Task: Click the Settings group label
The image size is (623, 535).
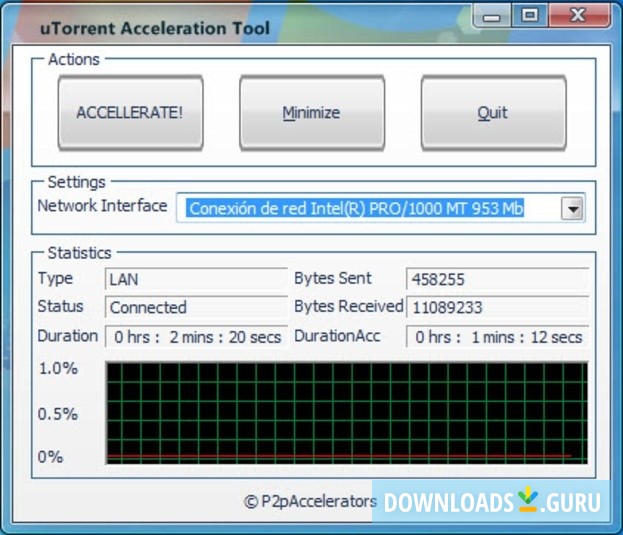Action: click(x=77, y=182)
